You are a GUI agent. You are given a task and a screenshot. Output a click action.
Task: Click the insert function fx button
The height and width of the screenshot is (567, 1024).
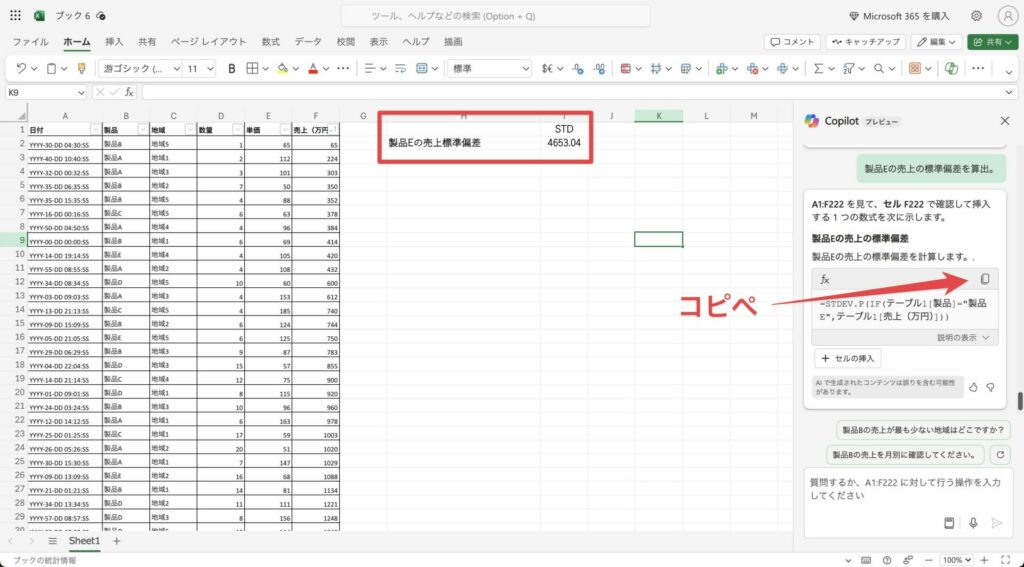[x=129, y=93]
